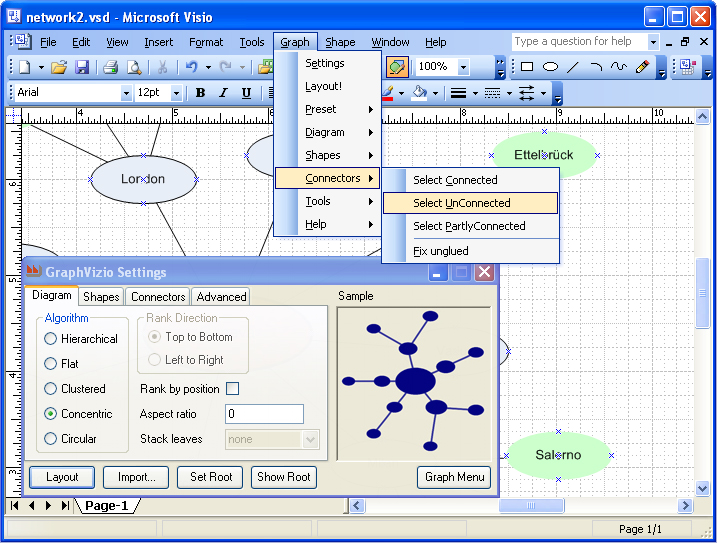Open the Connectors tab in GraphVizio Settings

(x=158, y=297)
